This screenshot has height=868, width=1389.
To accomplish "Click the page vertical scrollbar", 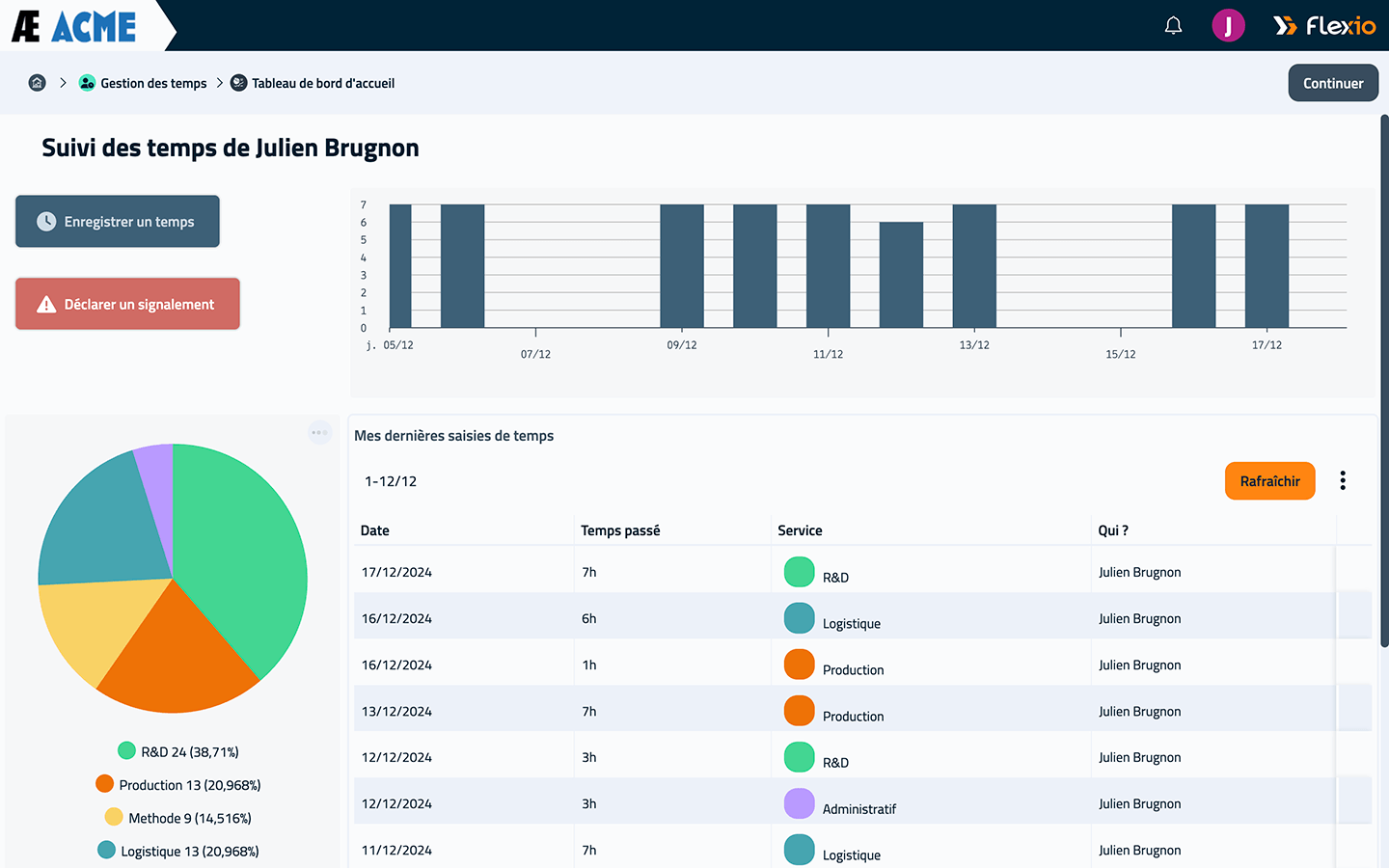I will point(1384,381).
